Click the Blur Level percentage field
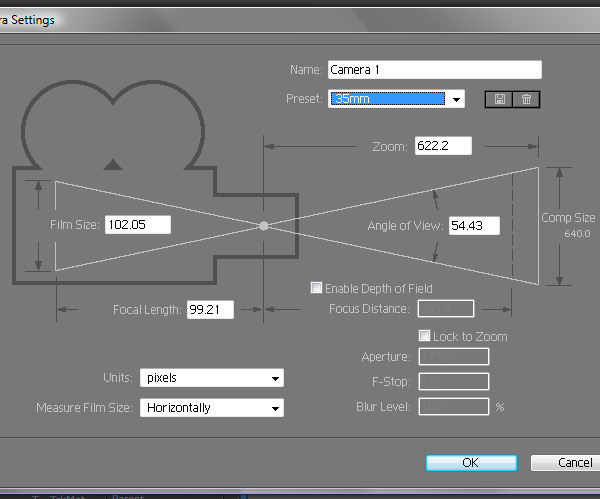This screenshot has height=499, width=600. 452,406
